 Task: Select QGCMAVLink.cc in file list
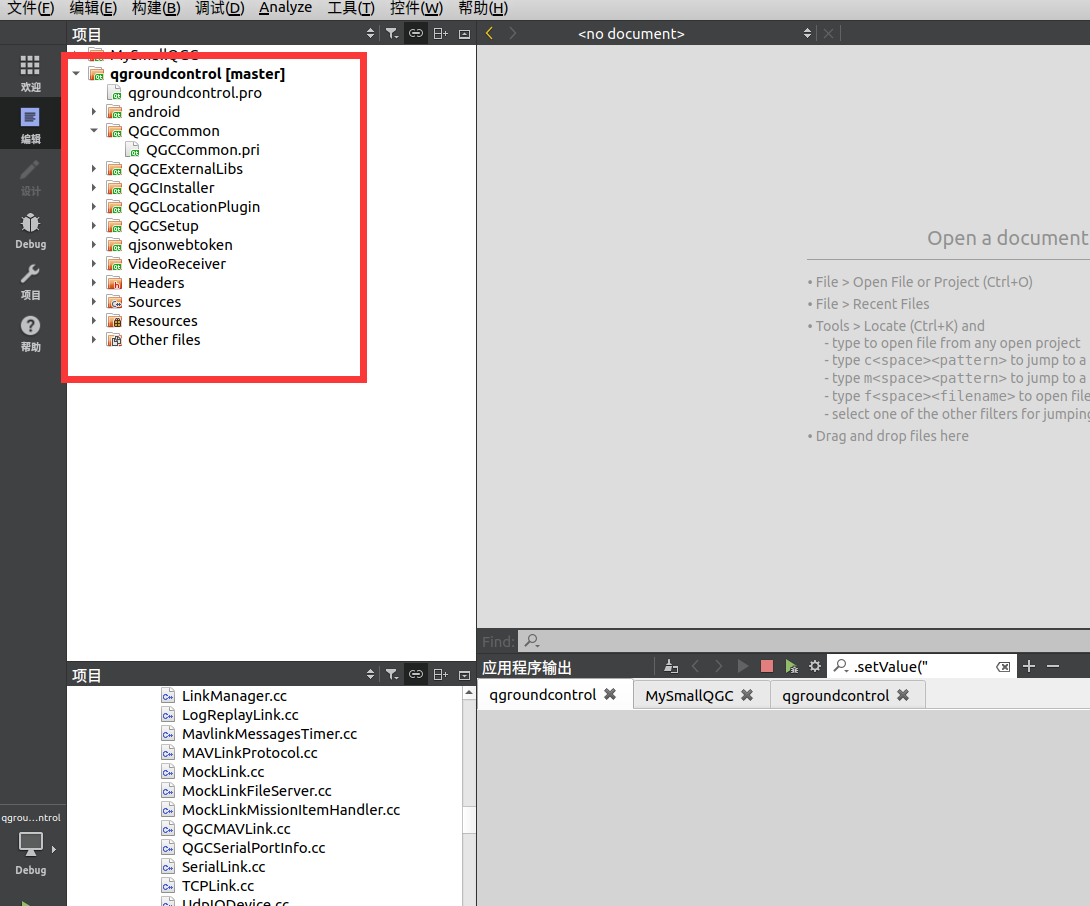click(x=236, y=829)
